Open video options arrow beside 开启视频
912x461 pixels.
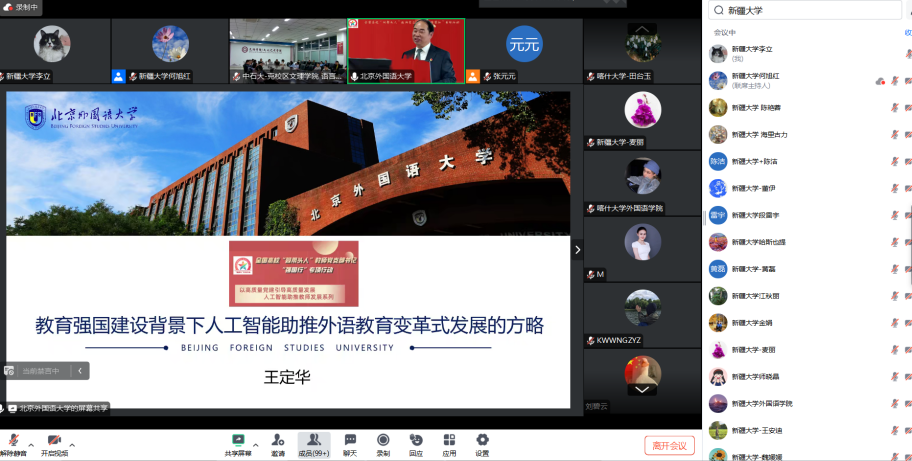coord(72,445)
